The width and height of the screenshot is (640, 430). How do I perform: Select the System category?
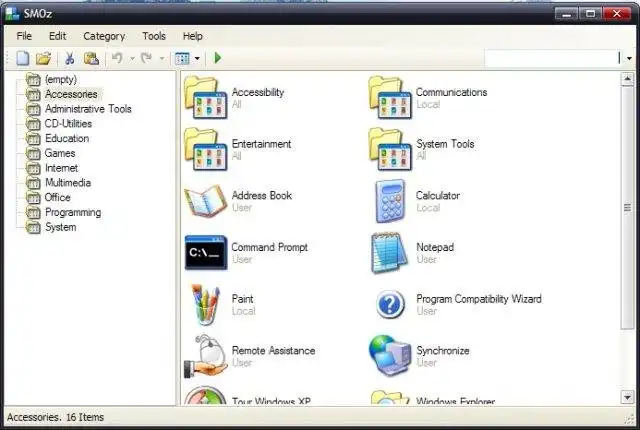pyautogui.click(x=60, y=227)
